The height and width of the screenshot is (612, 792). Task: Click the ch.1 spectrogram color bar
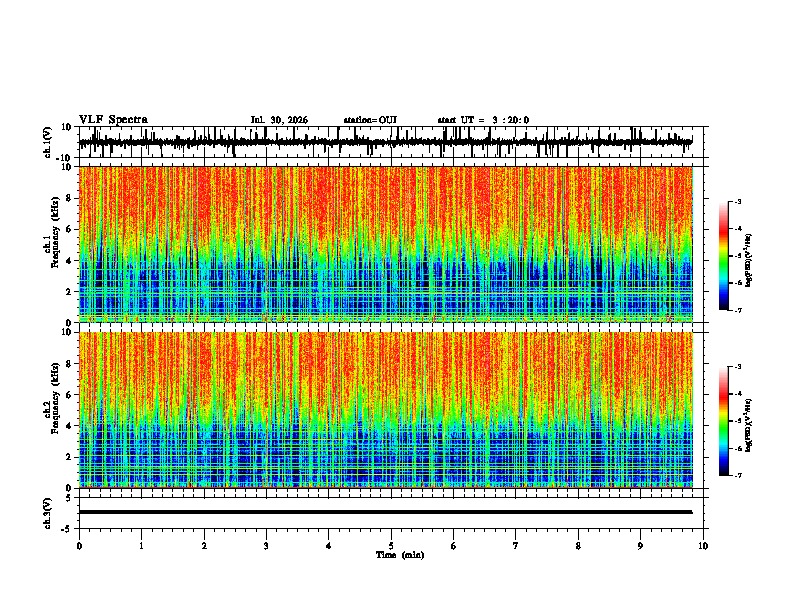point(724,256)
